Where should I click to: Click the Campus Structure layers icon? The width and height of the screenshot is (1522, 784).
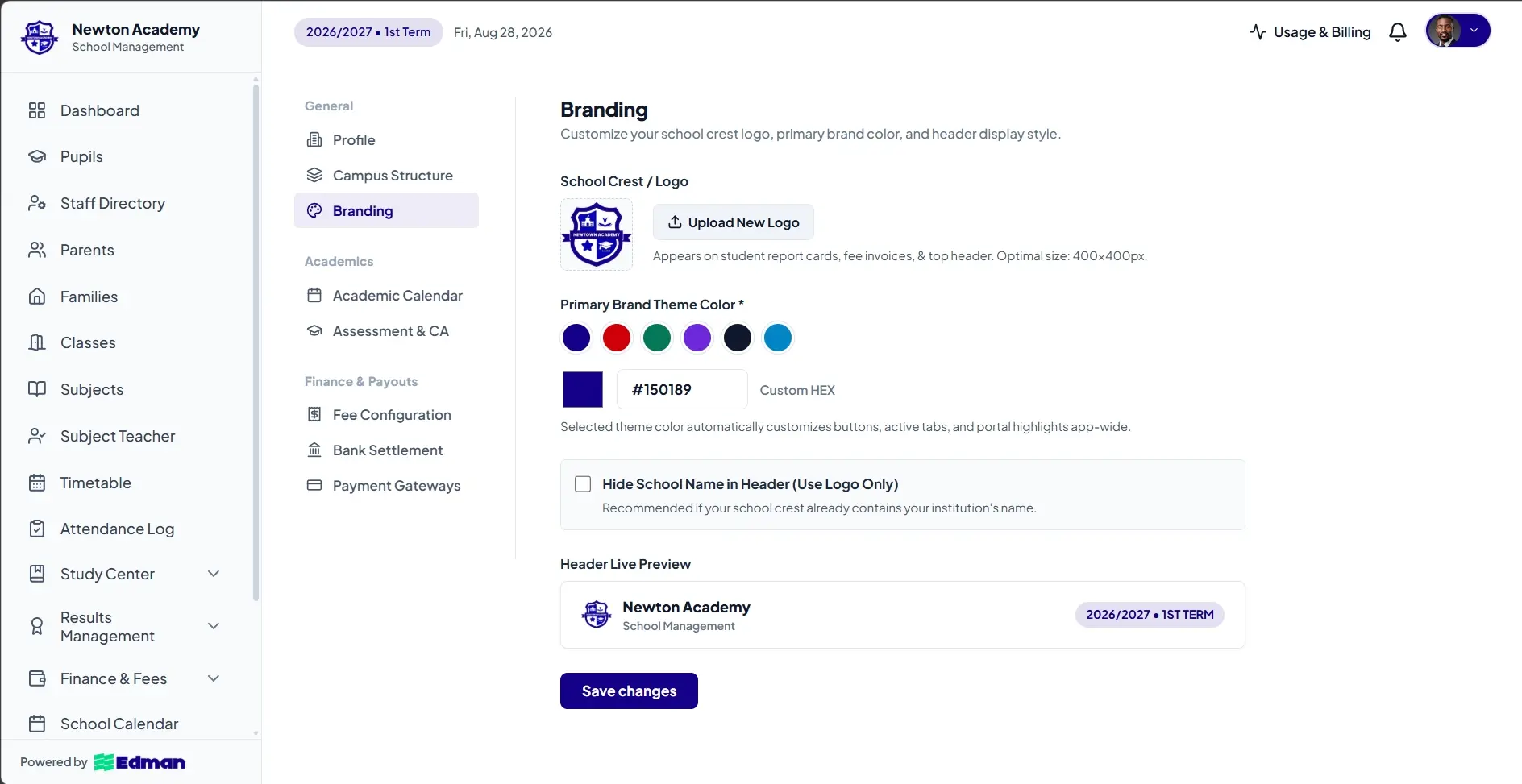click(x=314, y=175)
